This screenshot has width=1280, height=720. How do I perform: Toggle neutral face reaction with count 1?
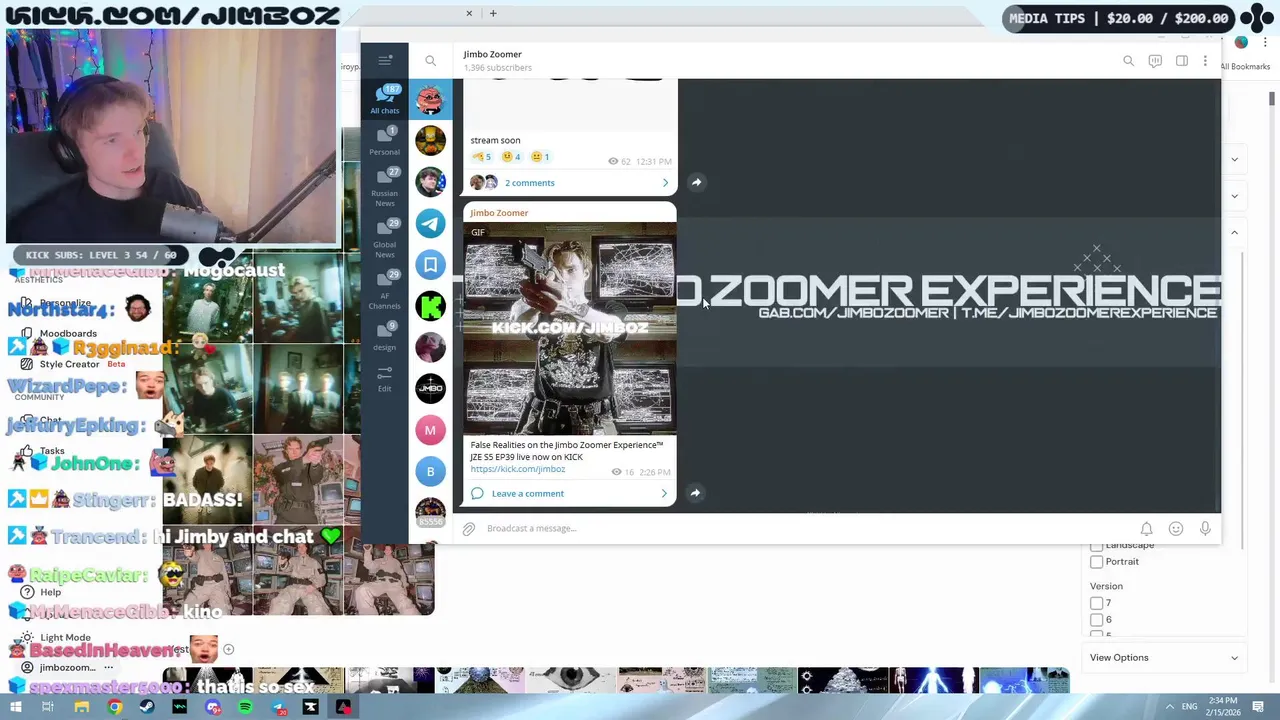click(541, 157)
